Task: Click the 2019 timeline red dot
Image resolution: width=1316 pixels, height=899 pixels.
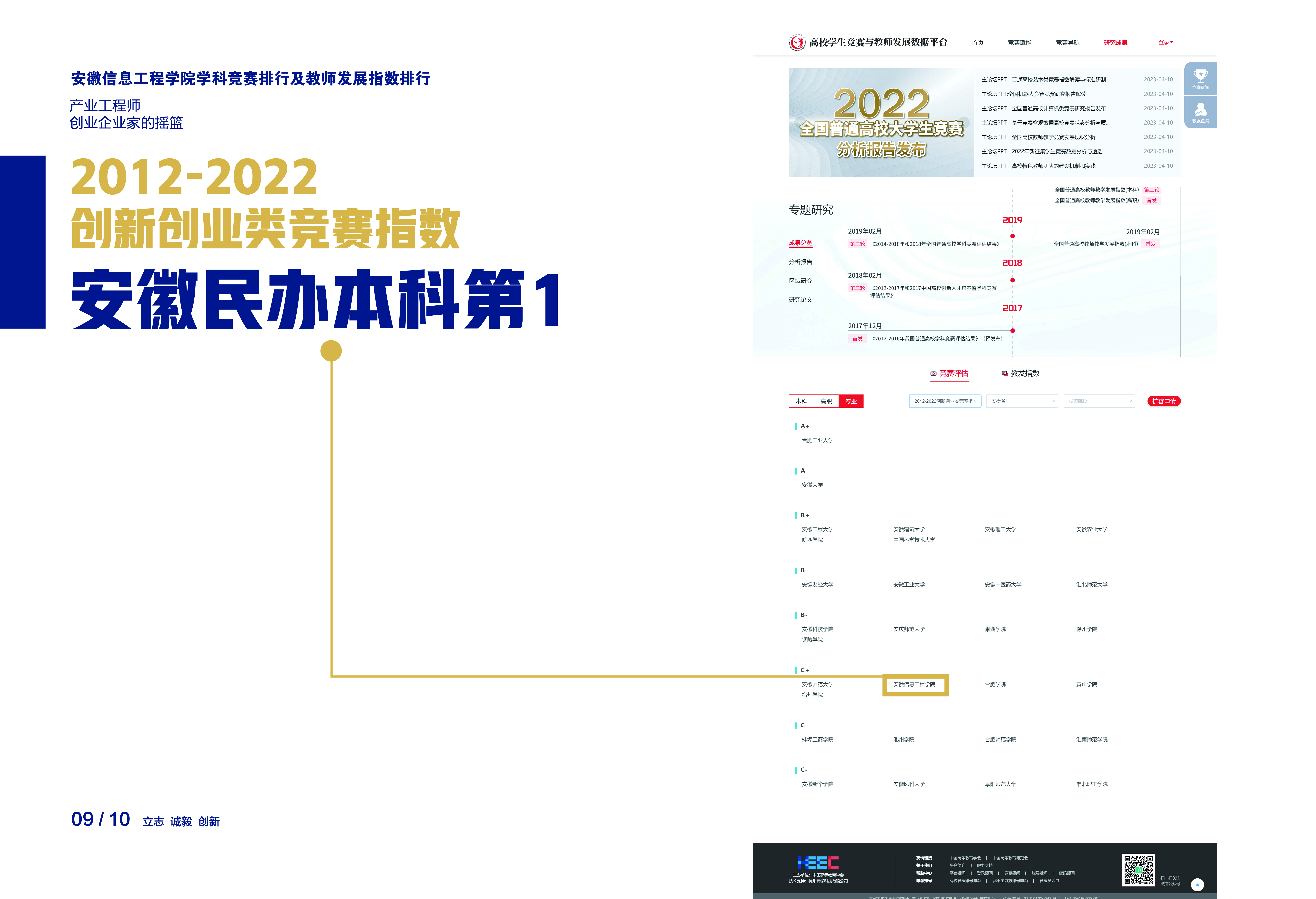Action: (x=1013, y=236)
